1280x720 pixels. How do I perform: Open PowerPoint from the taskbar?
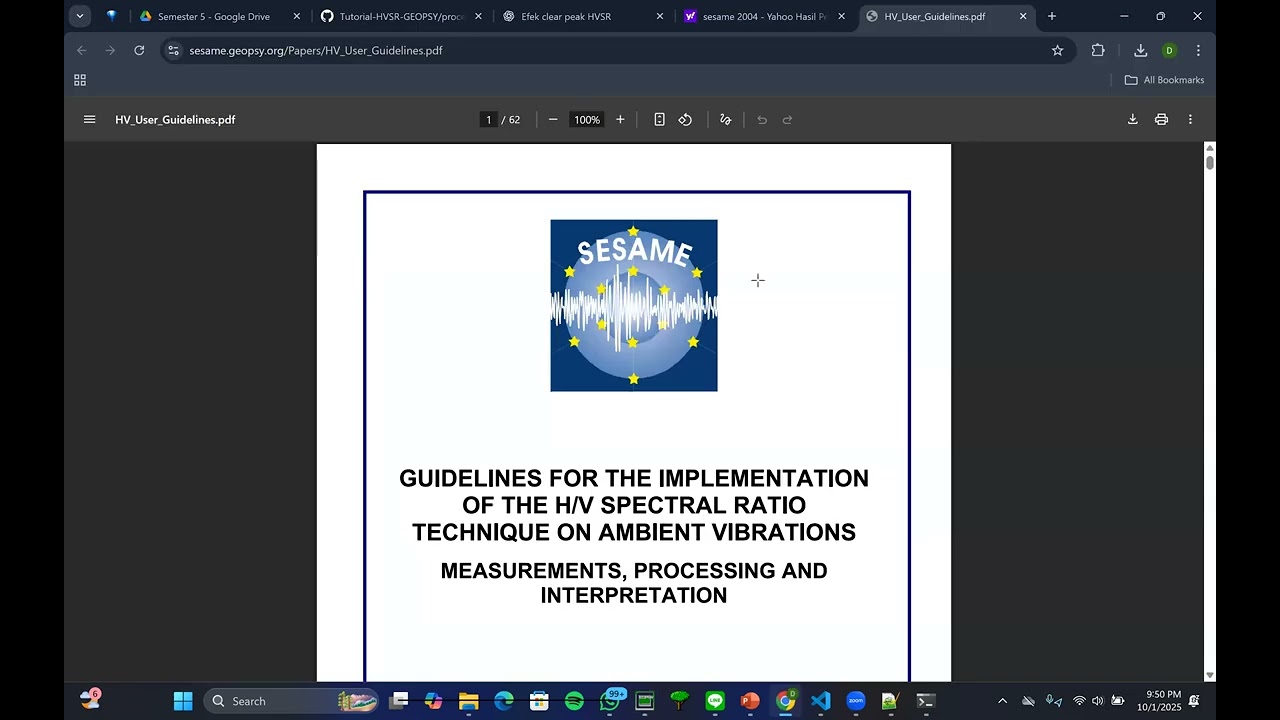pyautogui.click(x=750, y=701)
